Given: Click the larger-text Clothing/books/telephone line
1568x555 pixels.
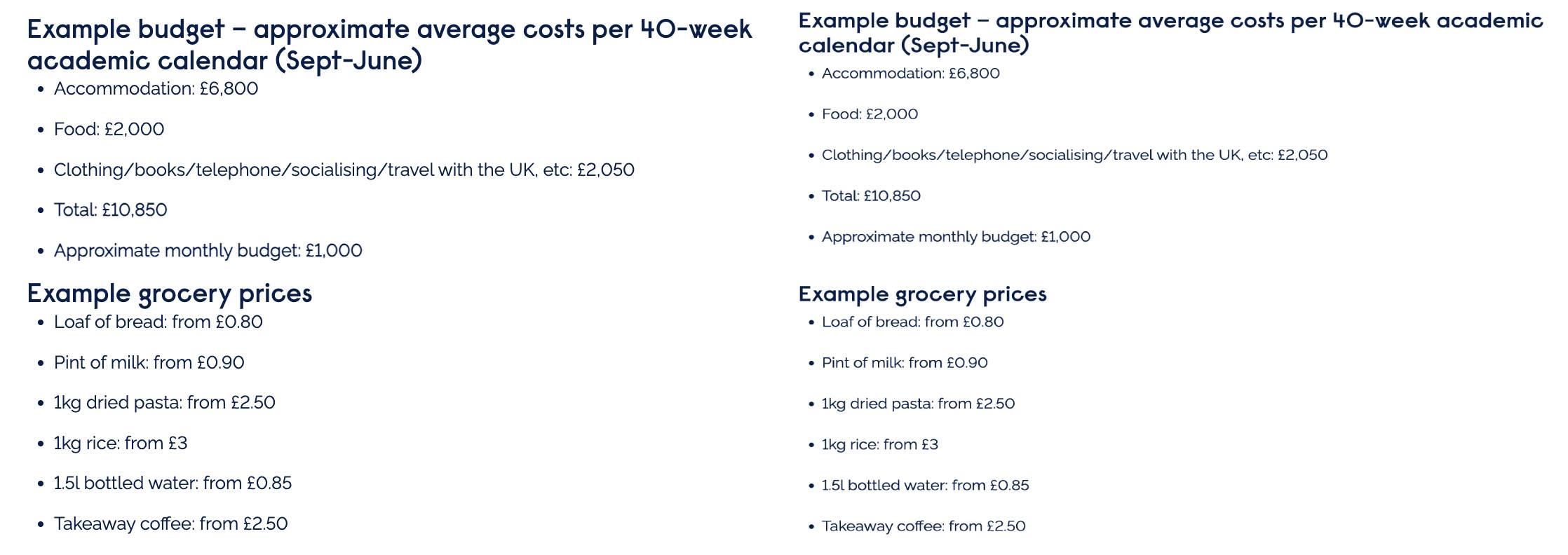Looking at the screenshot, I should click(x=344, y=170).
